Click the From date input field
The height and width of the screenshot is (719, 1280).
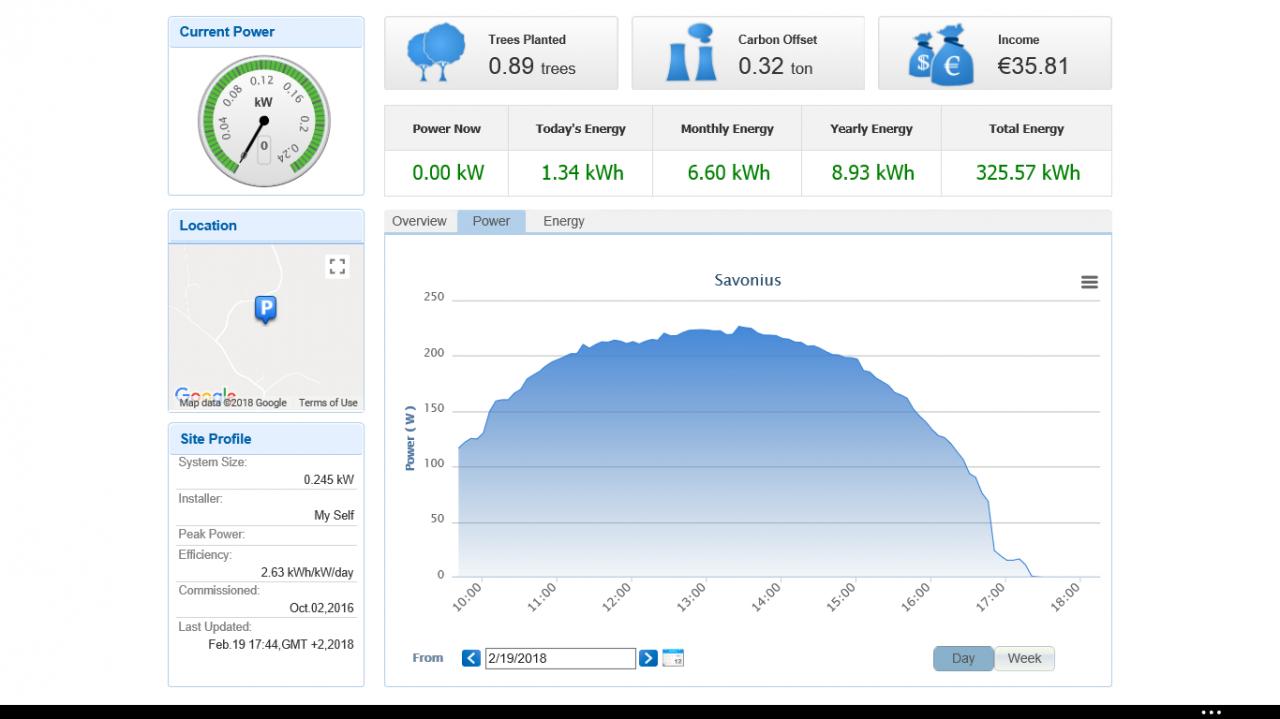click(560, 658)
